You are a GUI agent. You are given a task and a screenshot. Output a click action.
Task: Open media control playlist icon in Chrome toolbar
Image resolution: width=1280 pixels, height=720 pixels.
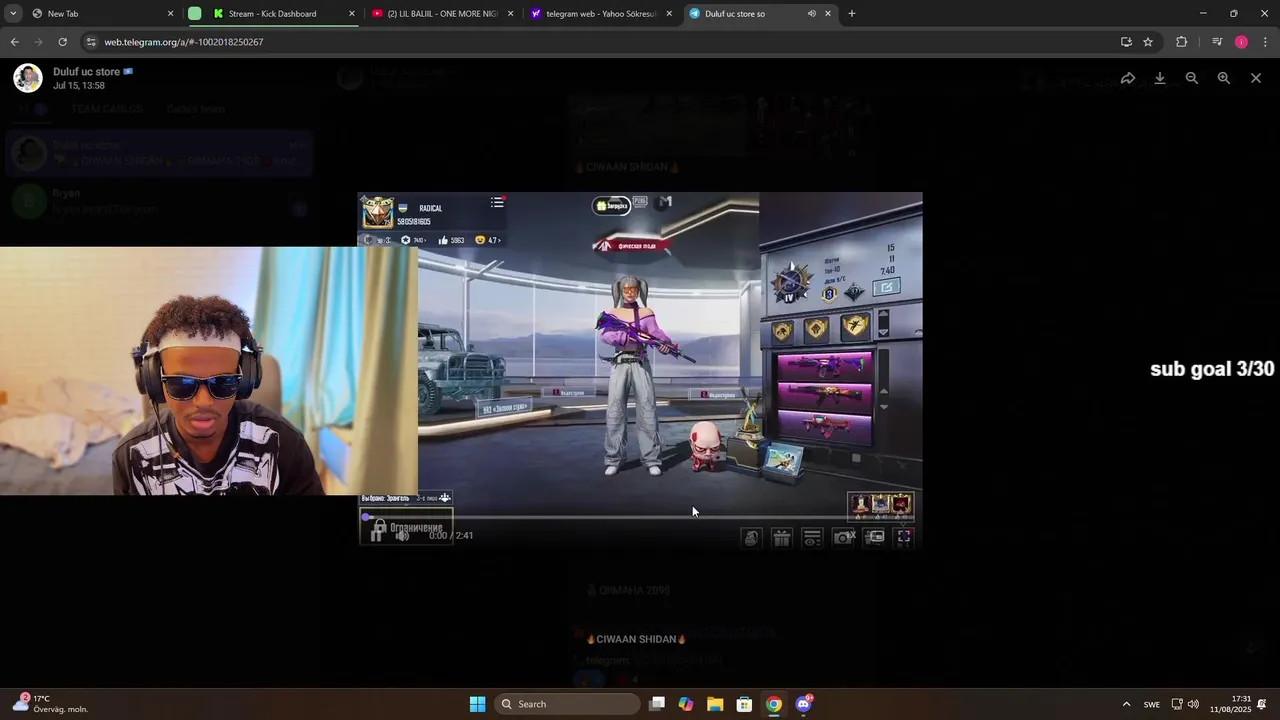1217,42
